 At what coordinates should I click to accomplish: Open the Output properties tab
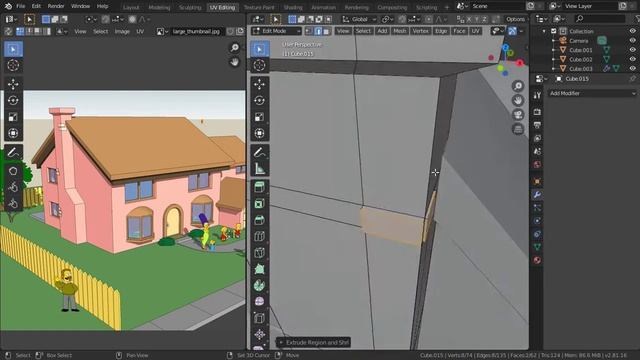pos(537,125)
